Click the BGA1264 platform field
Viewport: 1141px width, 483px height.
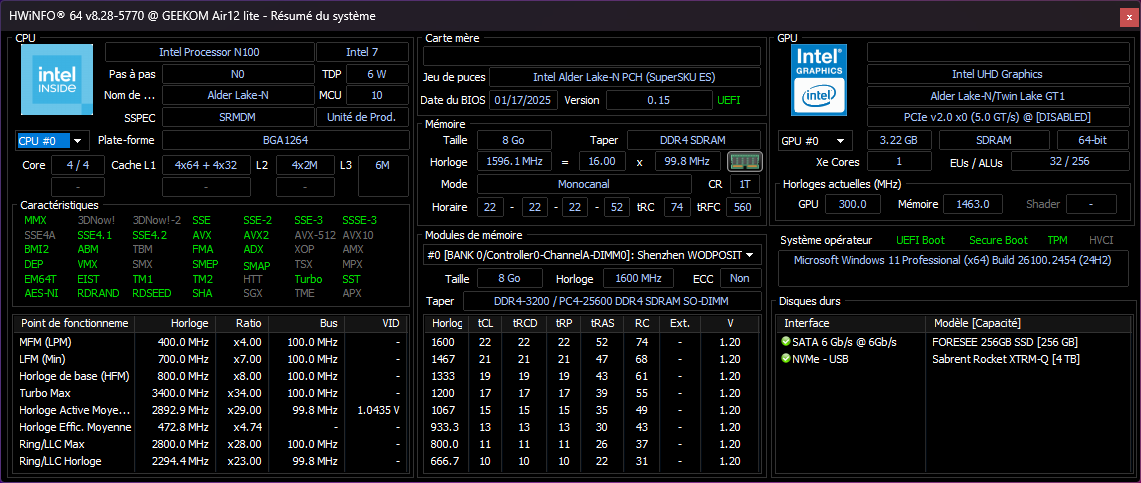click(x=285, y=140)
